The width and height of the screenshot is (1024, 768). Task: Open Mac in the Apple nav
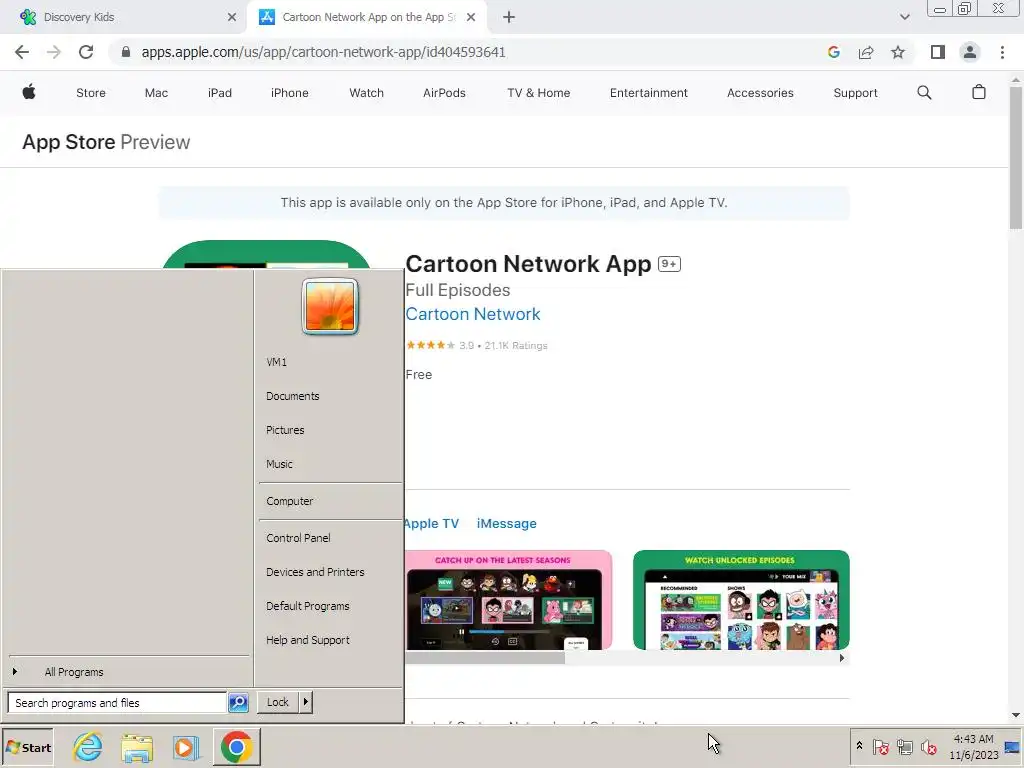click(156, 93)
